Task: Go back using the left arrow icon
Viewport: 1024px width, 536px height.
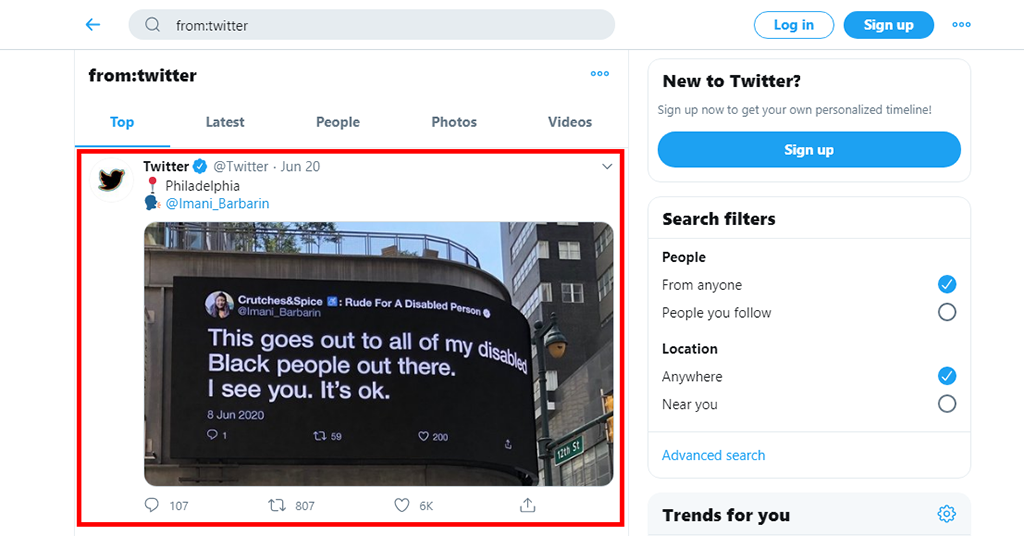Action: 93,25
